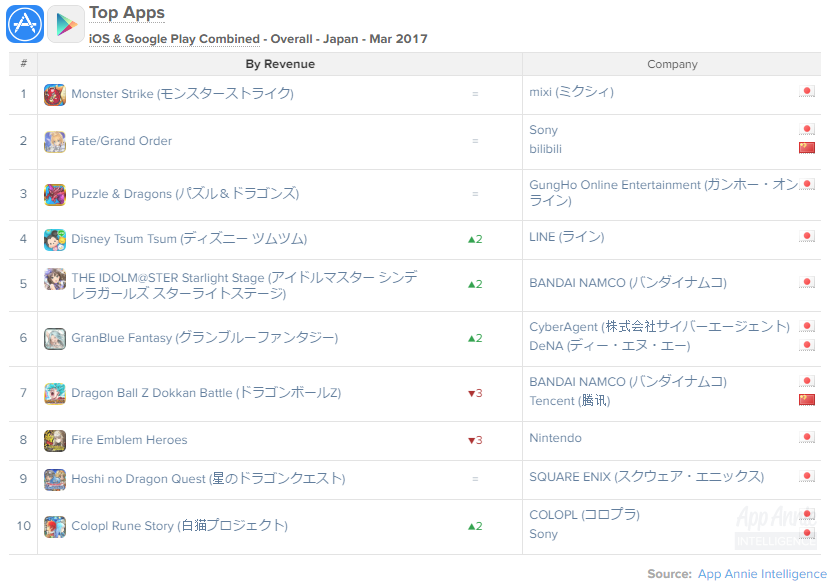Open the Fire Emblem Heroes app icon

55,441
